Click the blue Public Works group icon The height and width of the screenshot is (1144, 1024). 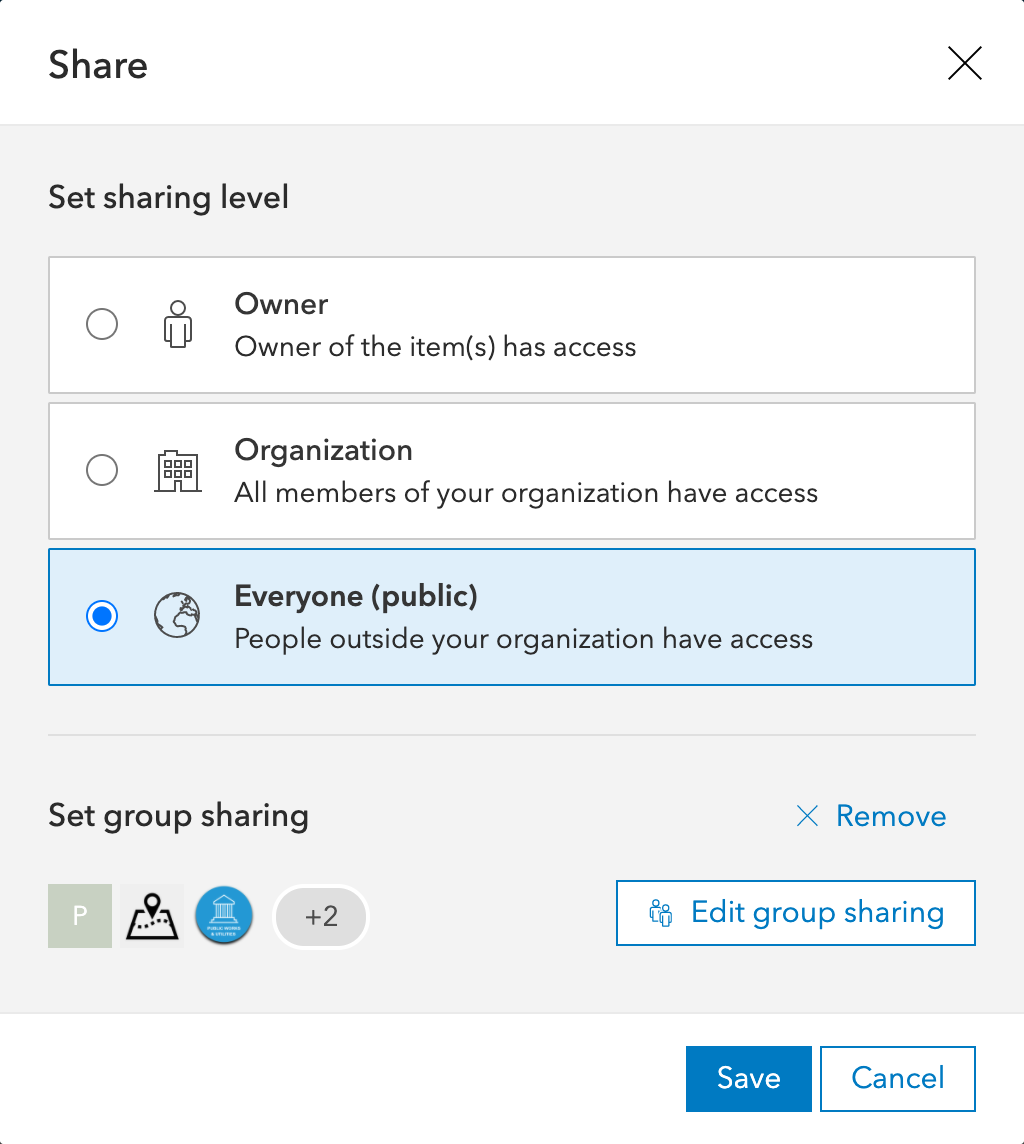point(224,916)
